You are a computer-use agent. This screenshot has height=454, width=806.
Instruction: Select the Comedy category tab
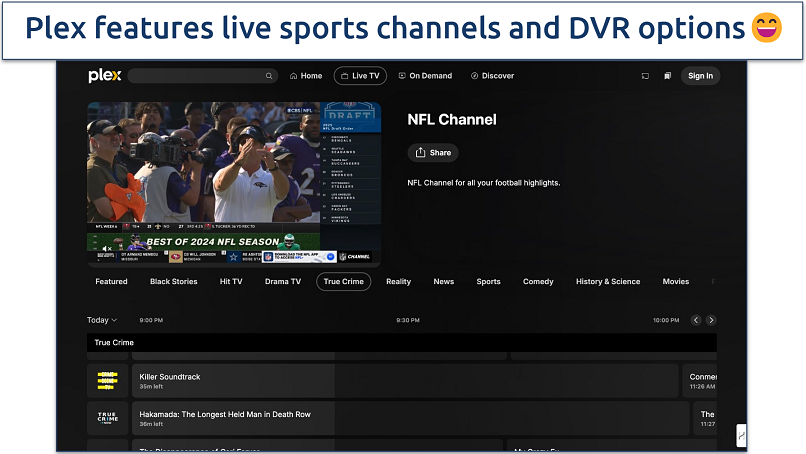click(x=538, y=282)
